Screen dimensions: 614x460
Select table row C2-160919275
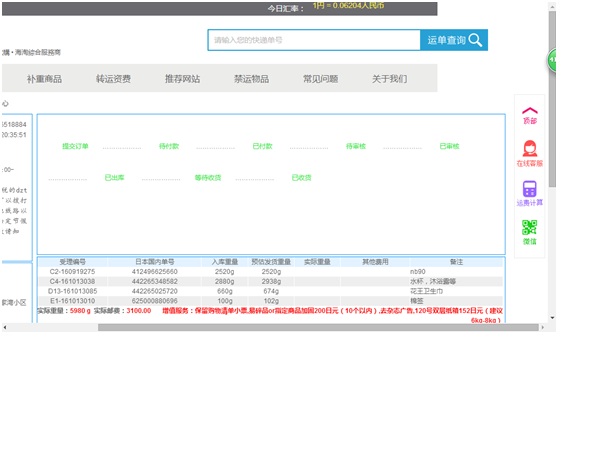[x=72, y=272]
